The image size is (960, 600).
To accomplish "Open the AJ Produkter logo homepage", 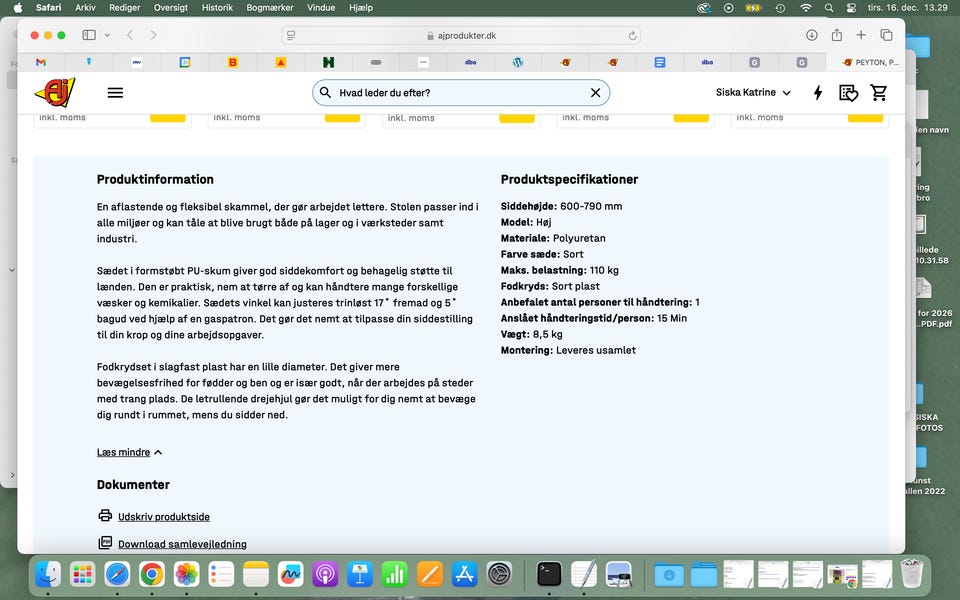I will (55, 92).
